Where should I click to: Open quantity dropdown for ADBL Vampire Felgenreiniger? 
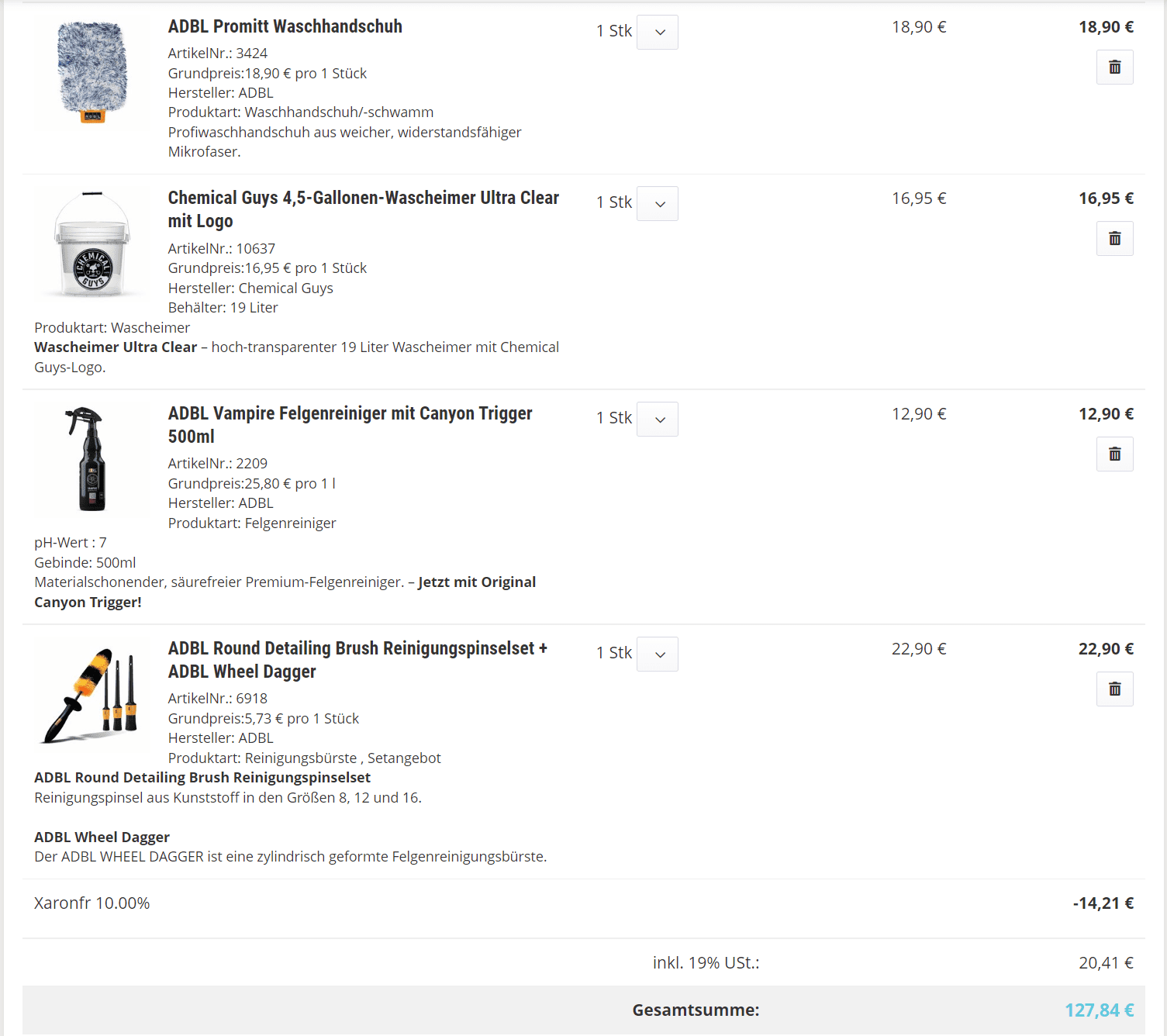[x=658, y=420]
